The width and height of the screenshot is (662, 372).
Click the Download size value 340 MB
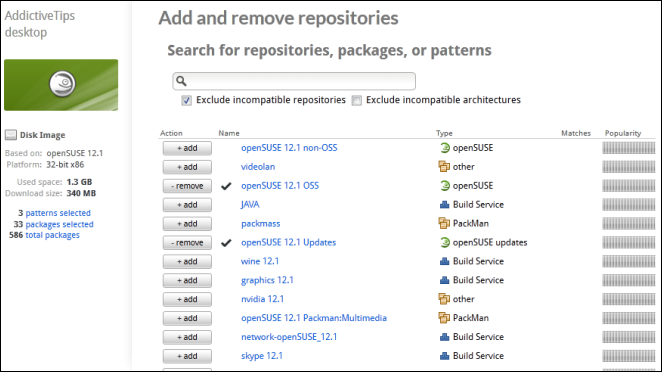coord(81,193)
